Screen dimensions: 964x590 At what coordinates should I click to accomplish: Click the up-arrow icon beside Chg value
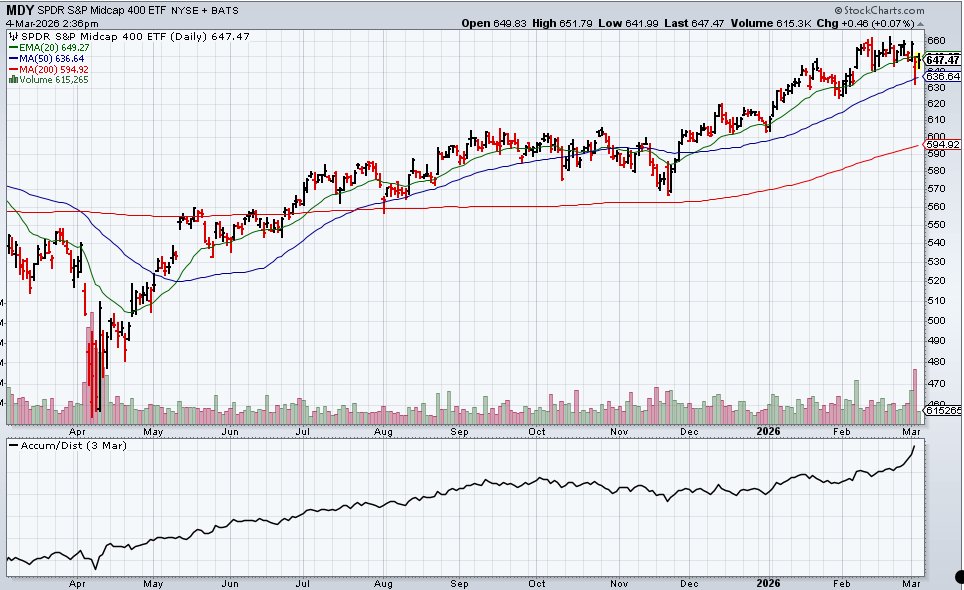(x=920, y=24)
